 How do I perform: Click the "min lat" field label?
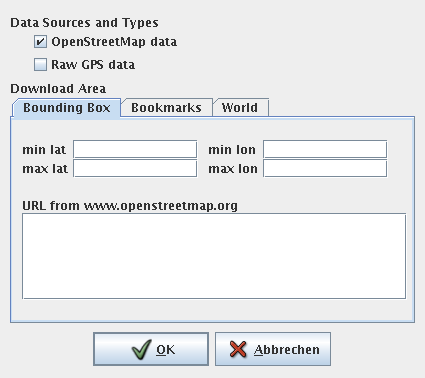click(44, 150)
